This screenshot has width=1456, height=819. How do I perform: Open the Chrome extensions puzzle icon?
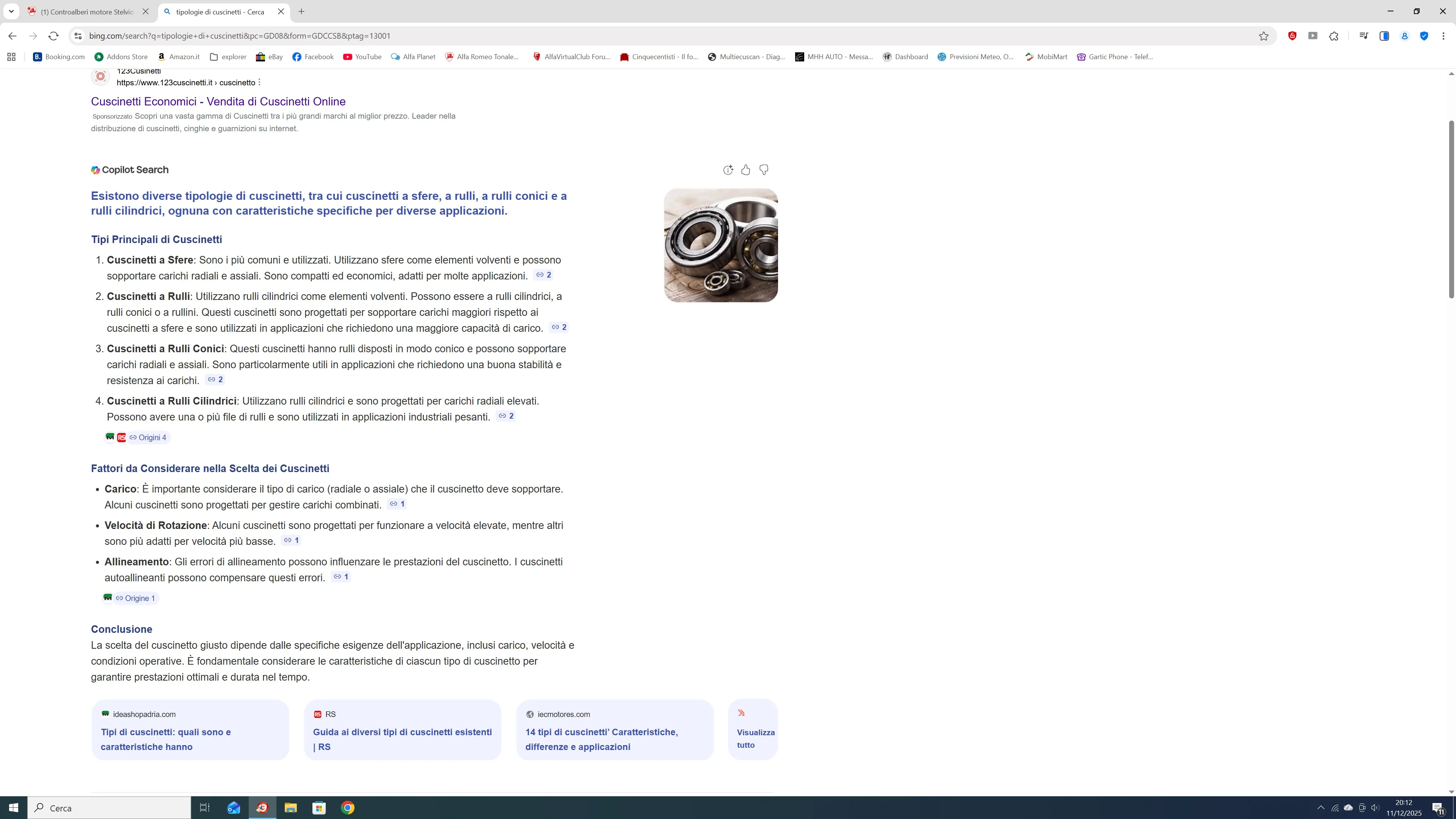click(1334, 36)
